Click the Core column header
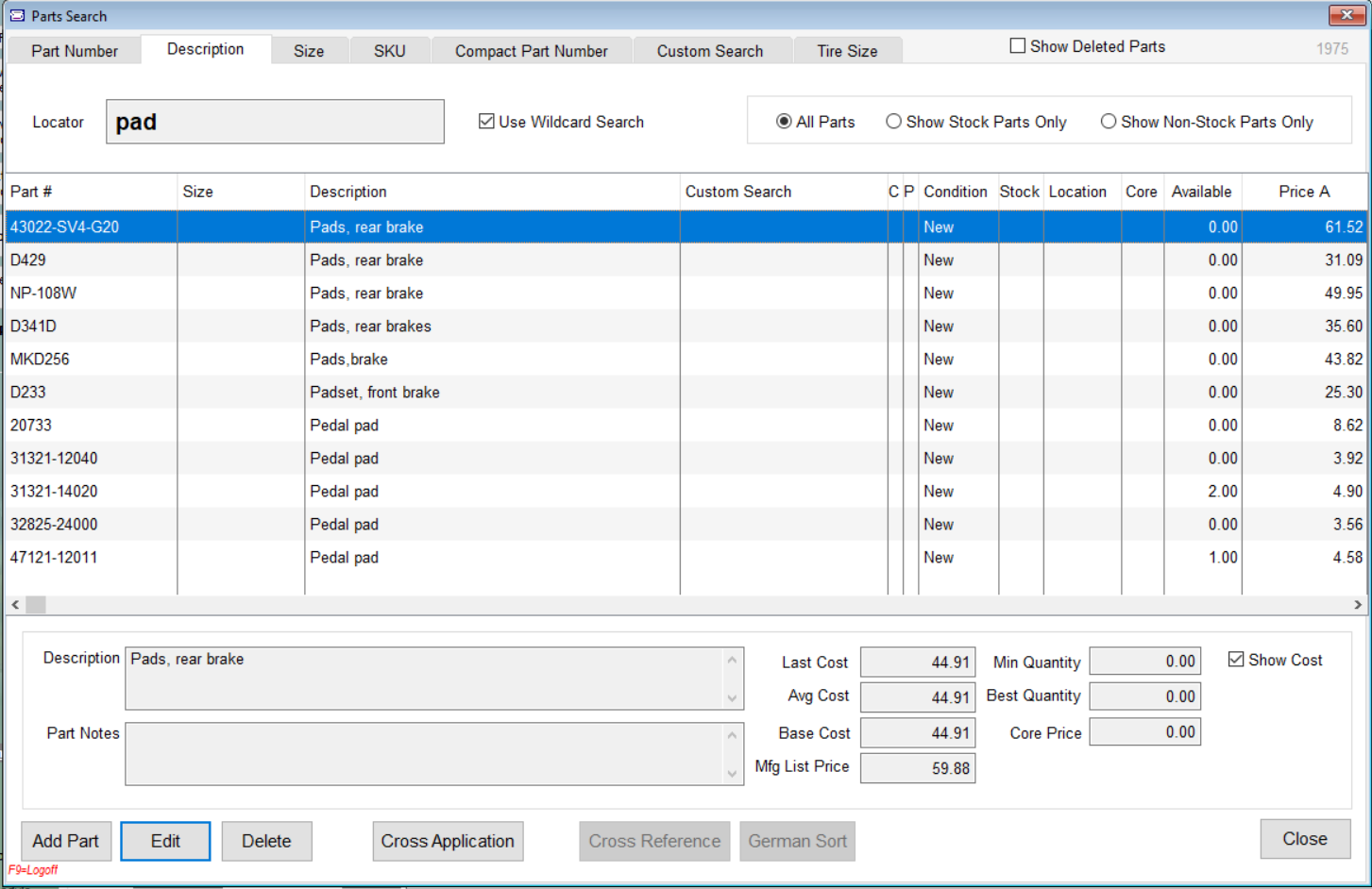The image size is (1372, 889). coord(1142,192)
